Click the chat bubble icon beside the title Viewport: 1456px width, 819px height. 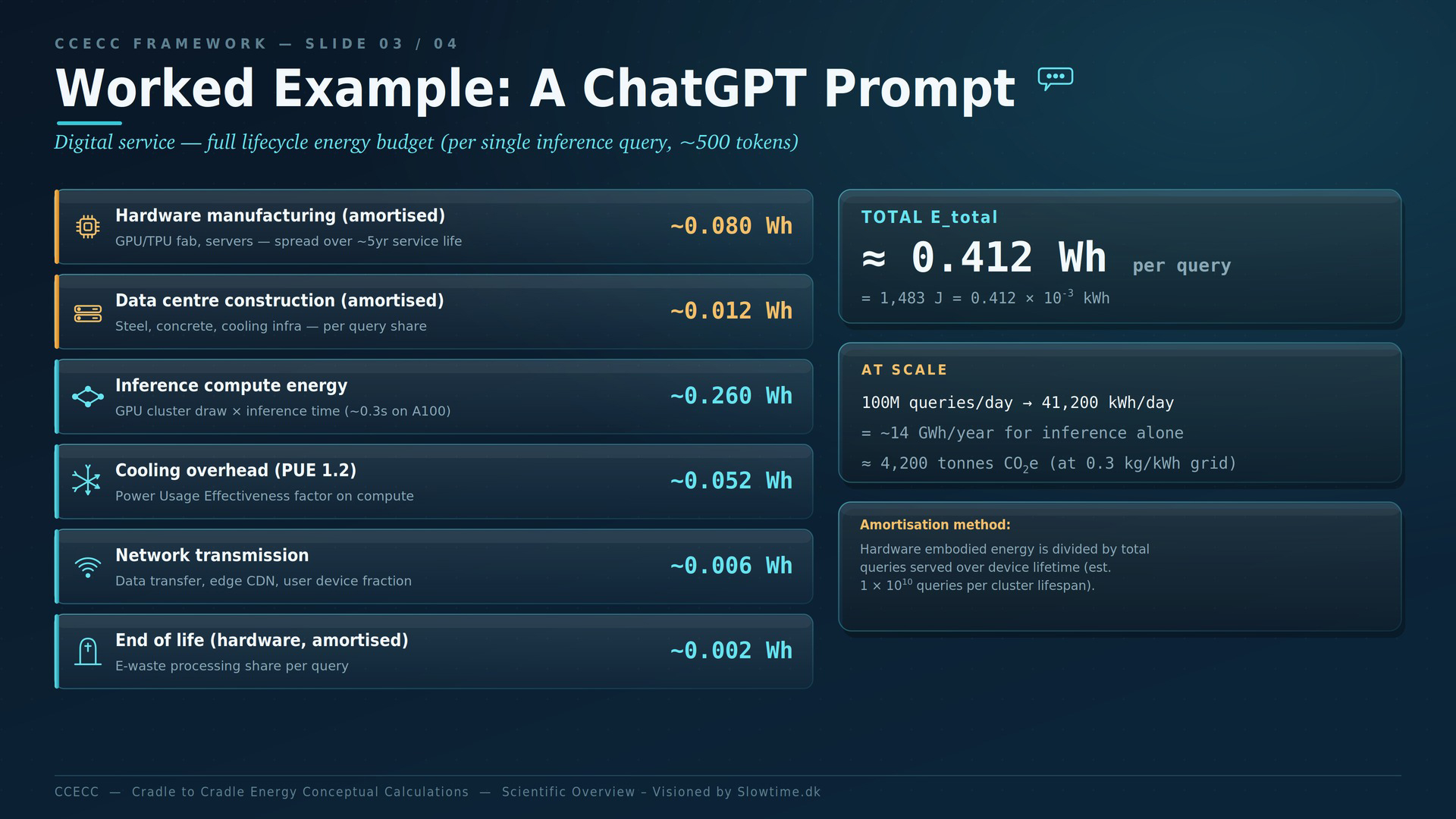point(1055,79)
